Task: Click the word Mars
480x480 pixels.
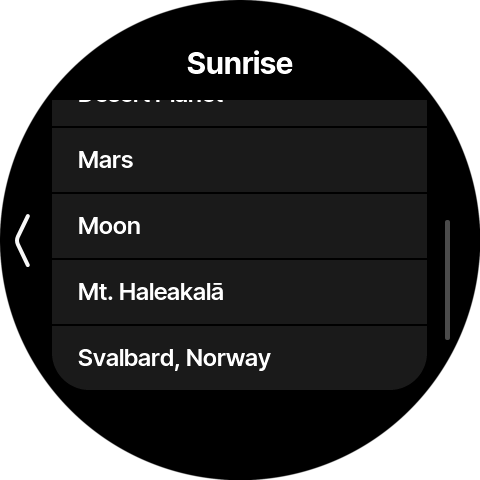Action: click(106, 160)
